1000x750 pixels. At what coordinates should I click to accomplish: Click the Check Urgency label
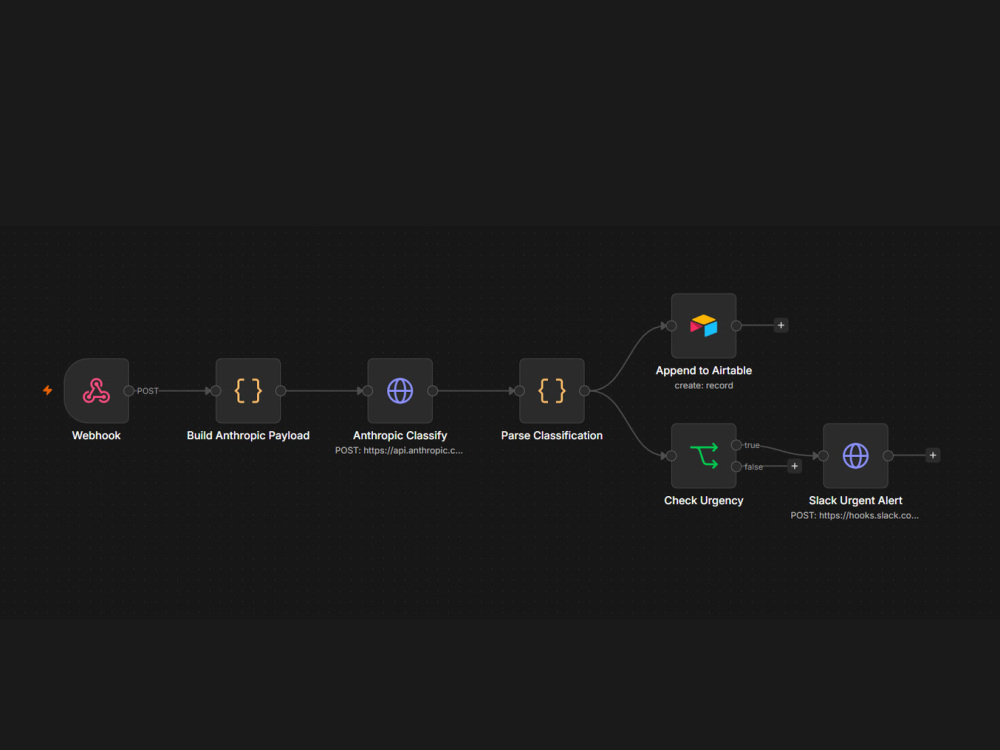click(703, 501)
